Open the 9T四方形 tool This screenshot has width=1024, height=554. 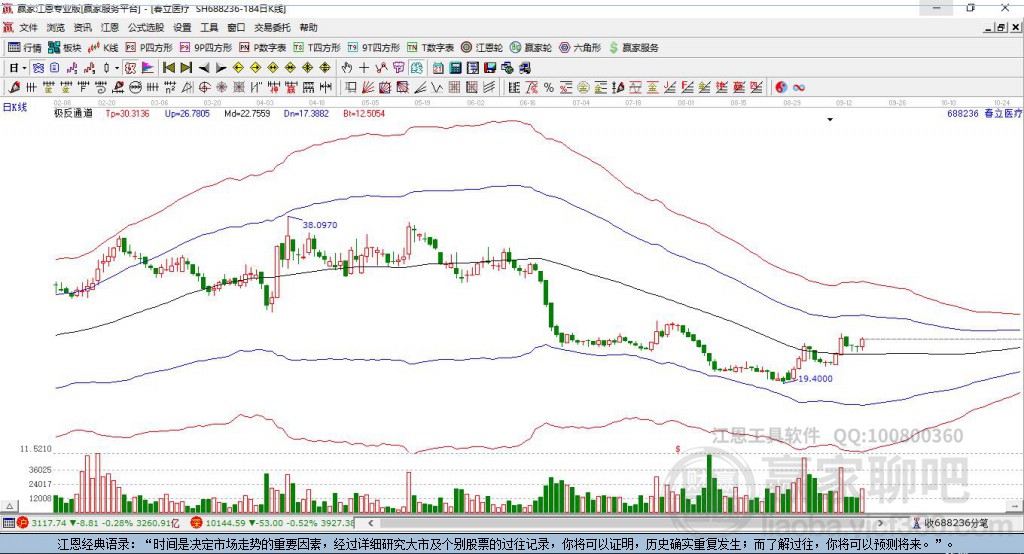point(374,48)
